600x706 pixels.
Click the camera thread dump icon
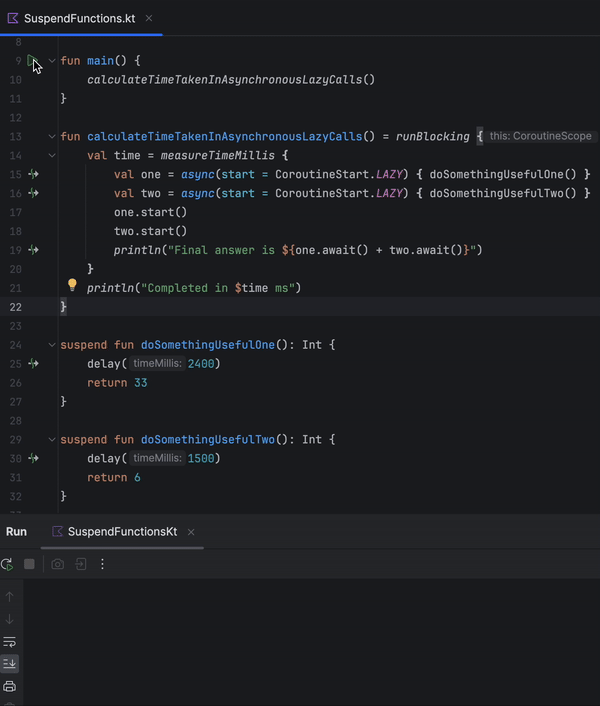pyautogui.click(x=58, y=564)
